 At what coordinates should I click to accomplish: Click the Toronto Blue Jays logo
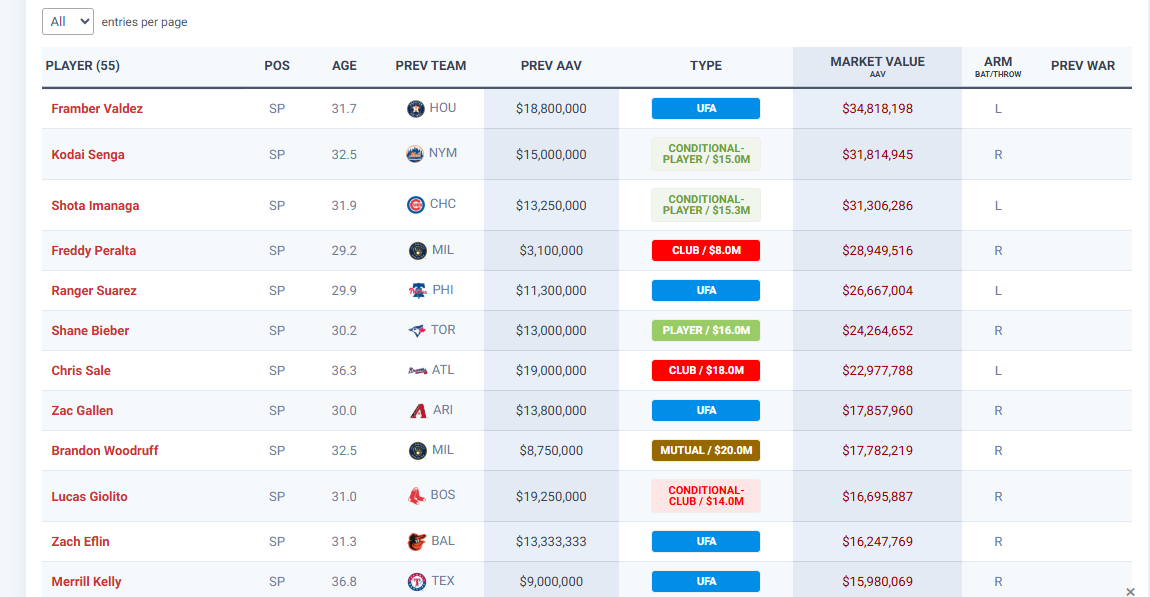pos(417,331)
